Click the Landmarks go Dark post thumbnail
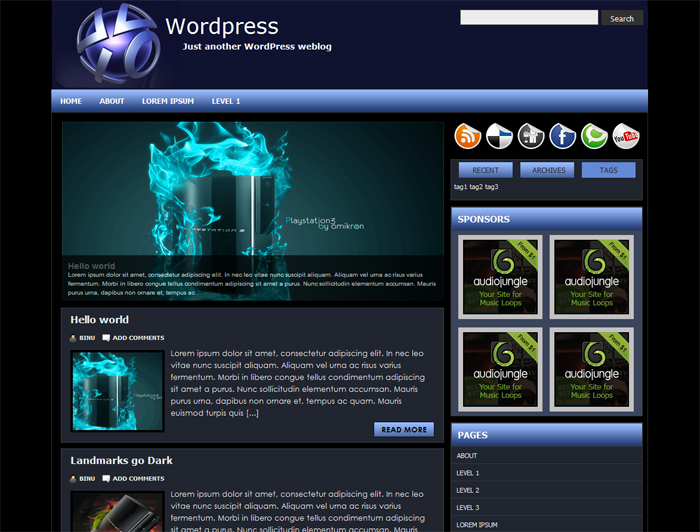Viewport: 700px width, 532px height. 117,511
